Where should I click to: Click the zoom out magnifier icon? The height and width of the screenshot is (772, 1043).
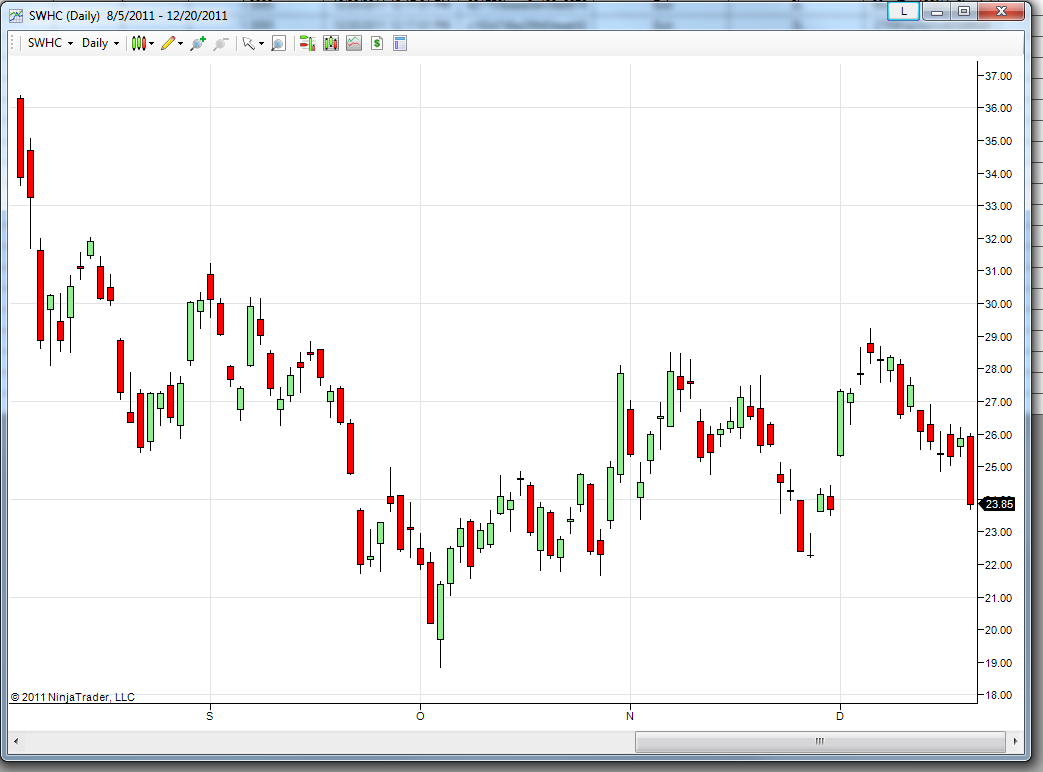point(220,43)
